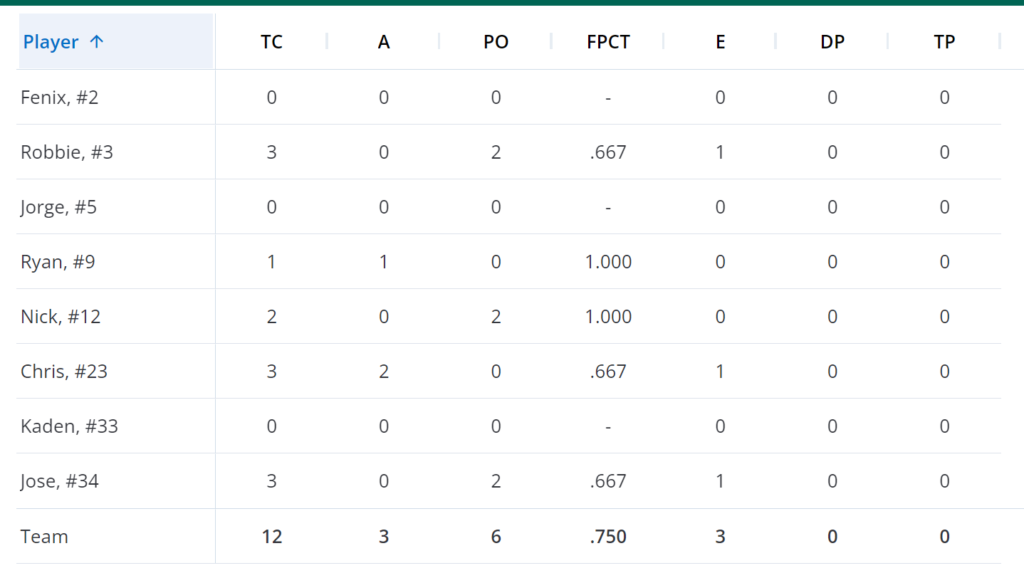This screenshot has height=573, width=1024.
Task: Select the Robbie, #3 player row
Action: pos(509,152)
